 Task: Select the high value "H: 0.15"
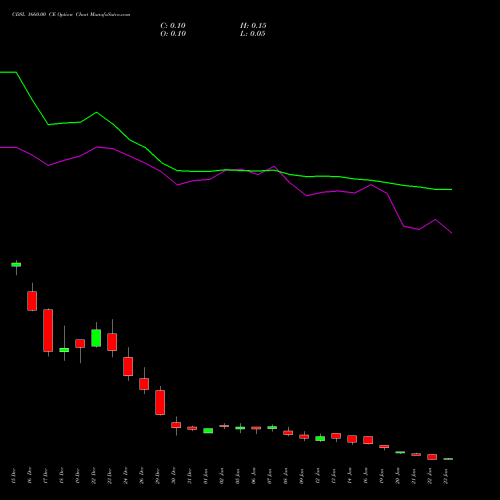(253, 26)
